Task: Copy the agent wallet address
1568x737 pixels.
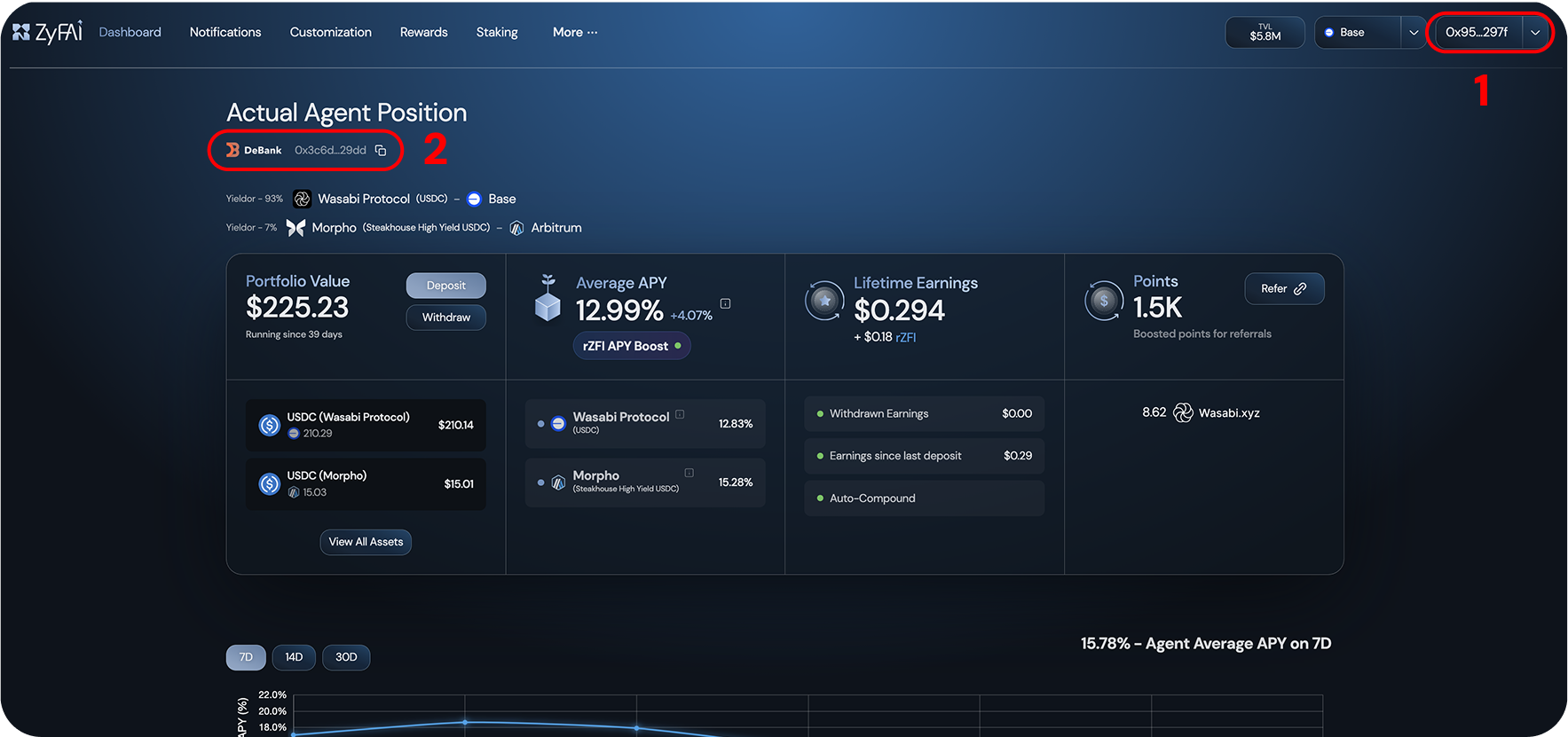Action: pyautogui.click(x=381, y=151)
